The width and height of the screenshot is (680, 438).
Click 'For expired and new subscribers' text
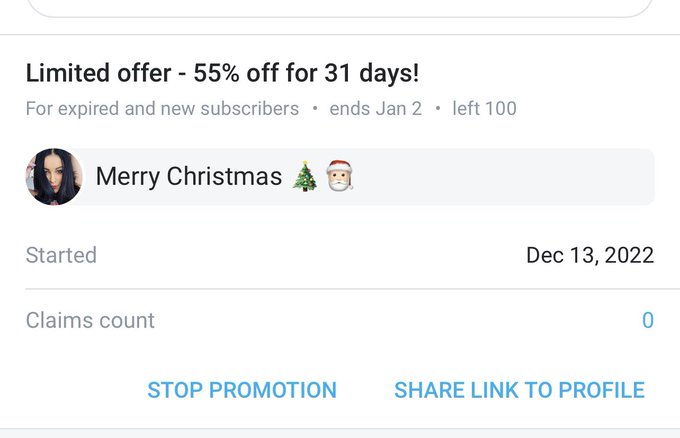(162, 109)
